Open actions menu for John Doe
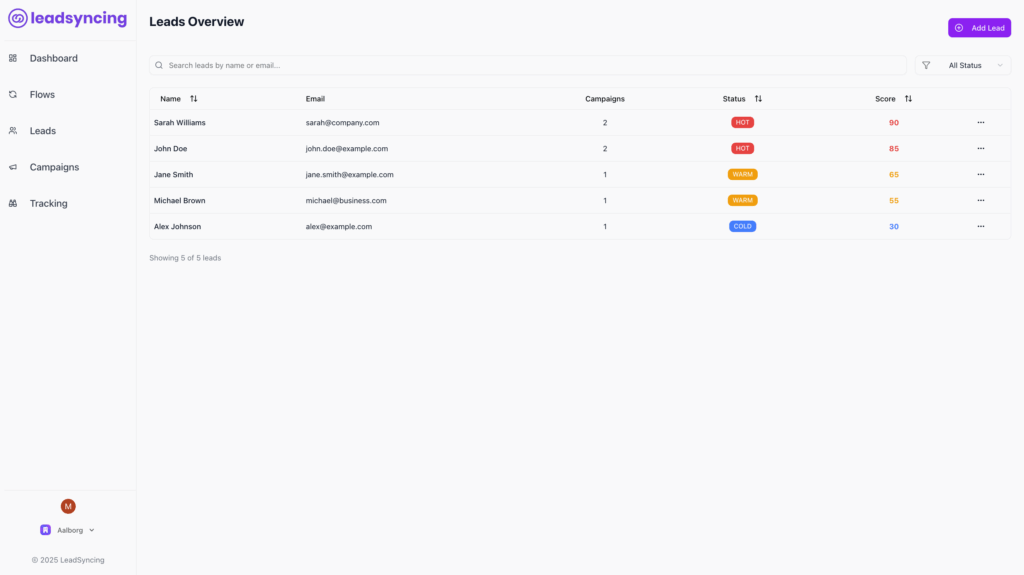The image size is (1024, 575). click(x=981, y=148)
